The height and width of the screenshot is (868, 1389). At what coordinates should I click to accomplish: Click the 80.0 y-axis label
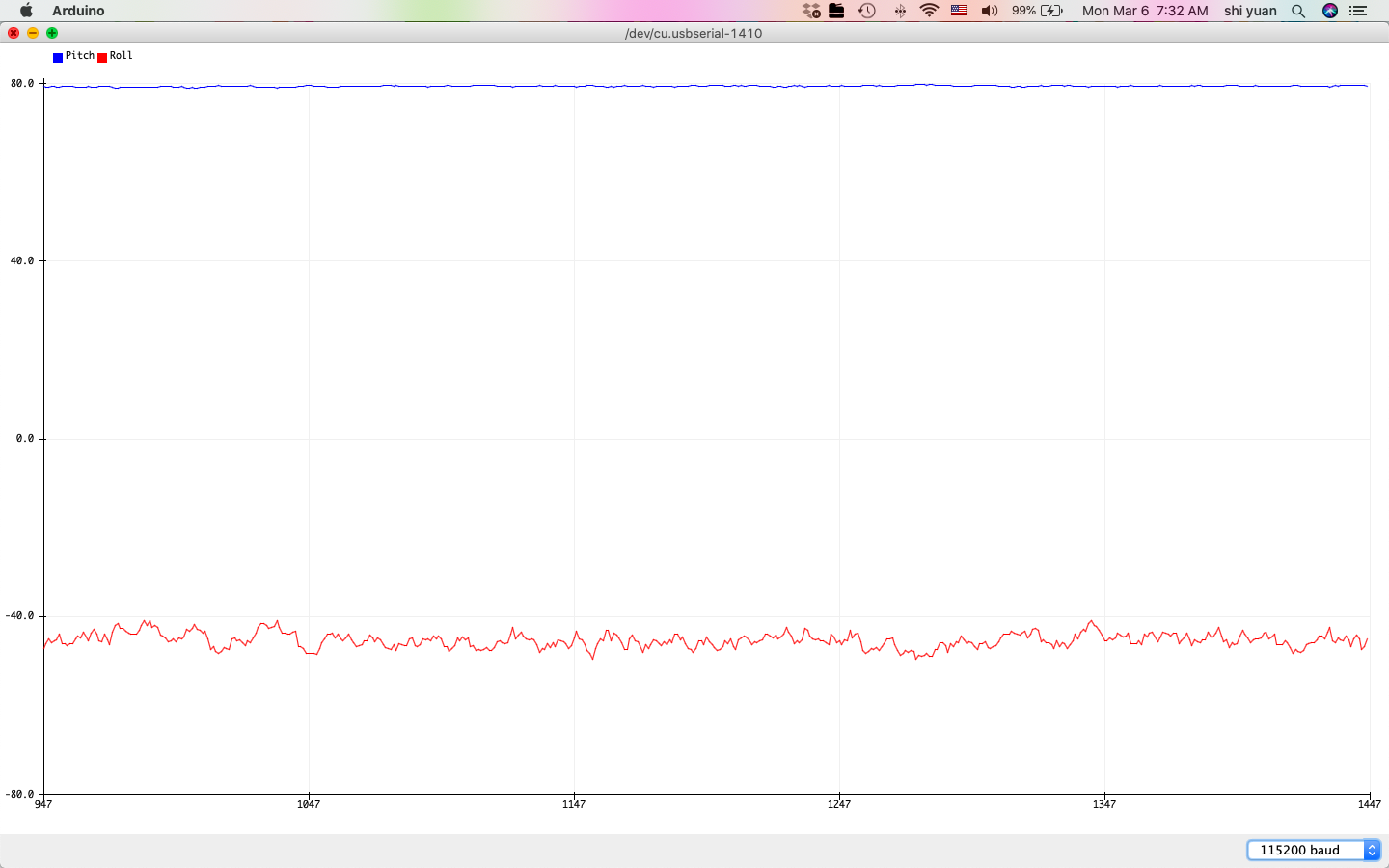[x=22, y=84]
